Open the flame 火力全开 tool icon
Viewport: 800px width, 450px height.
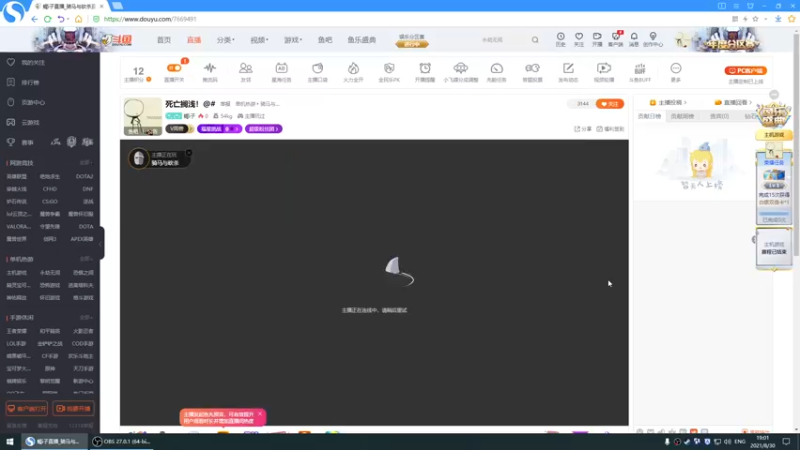click(353, 72)
